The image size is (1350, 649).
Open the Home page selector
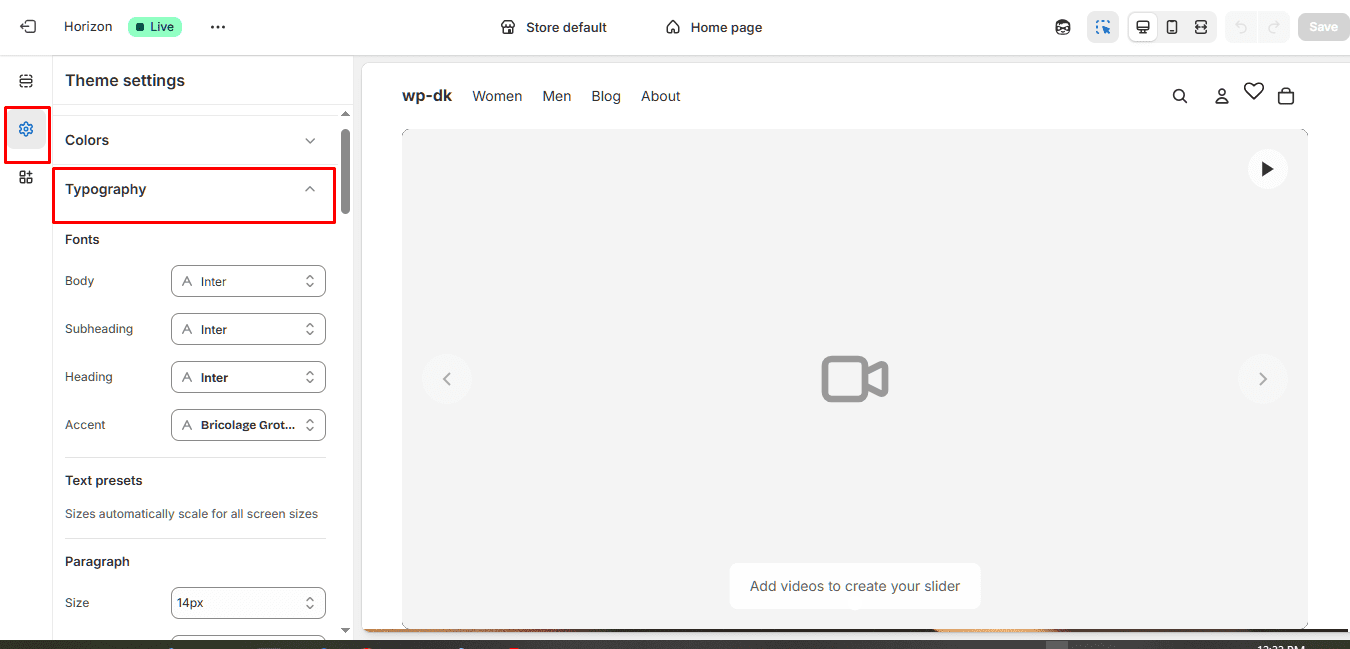[x=714, y=27]
